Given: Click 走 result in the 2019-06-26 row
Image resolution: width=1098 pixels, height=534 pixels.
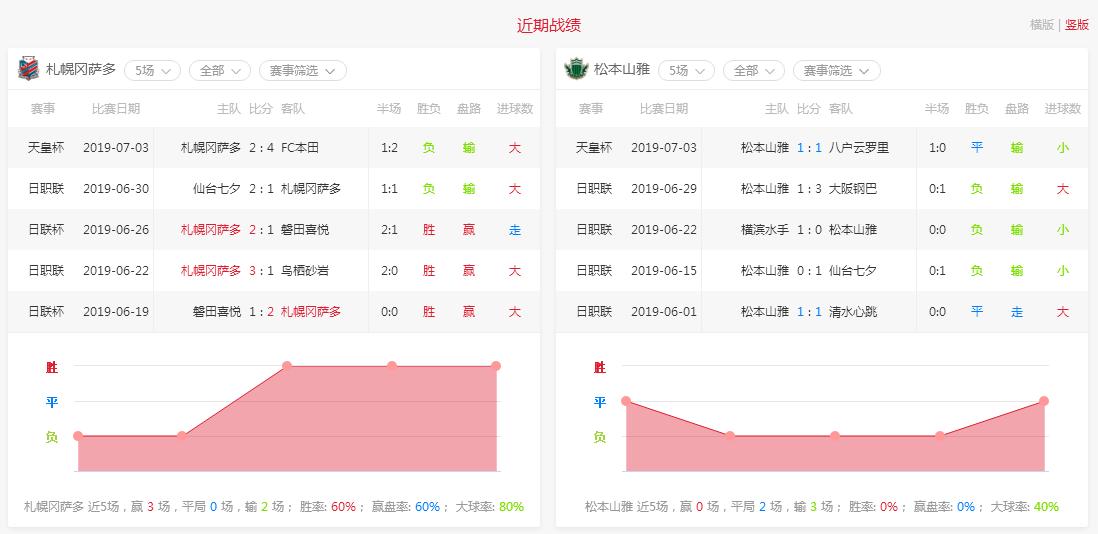Looking at the screenshot, I should point(515,230).
